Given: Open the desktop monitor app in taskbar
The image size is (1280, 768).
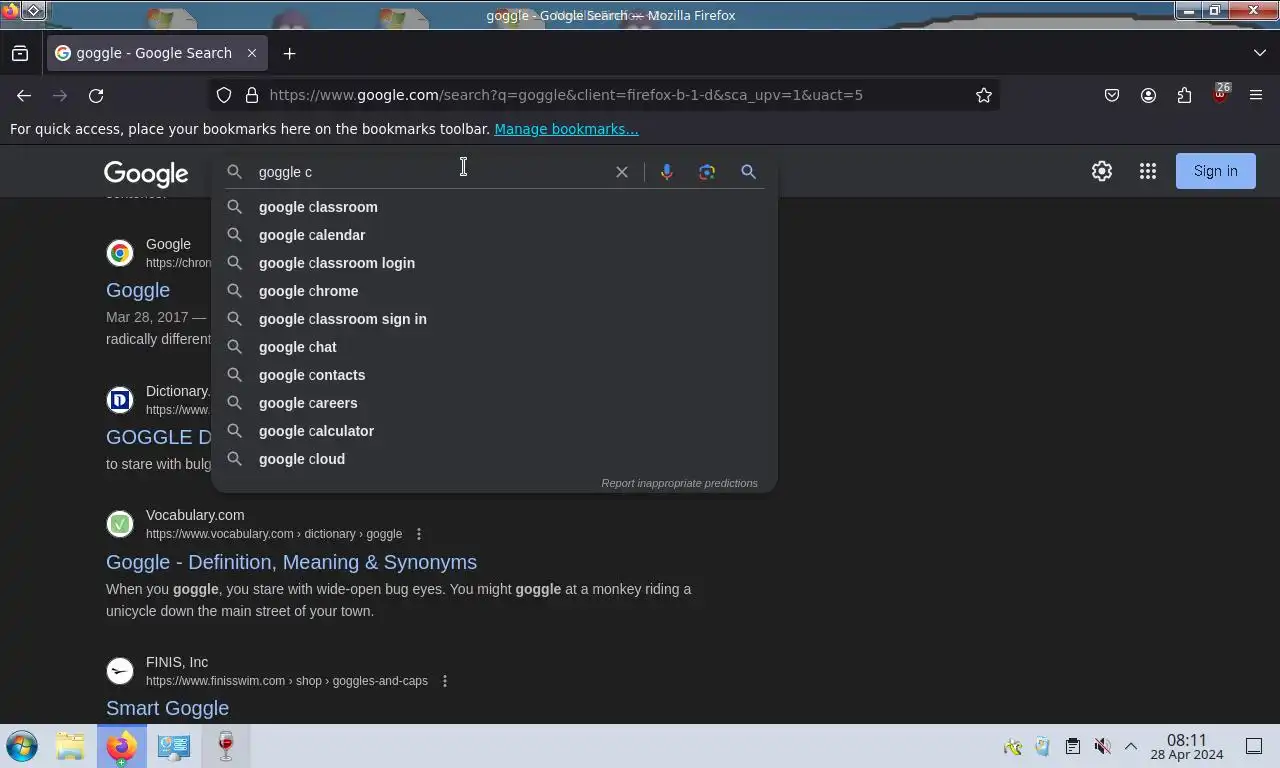Looking at the screenshot, I should (x=173, y=746).
